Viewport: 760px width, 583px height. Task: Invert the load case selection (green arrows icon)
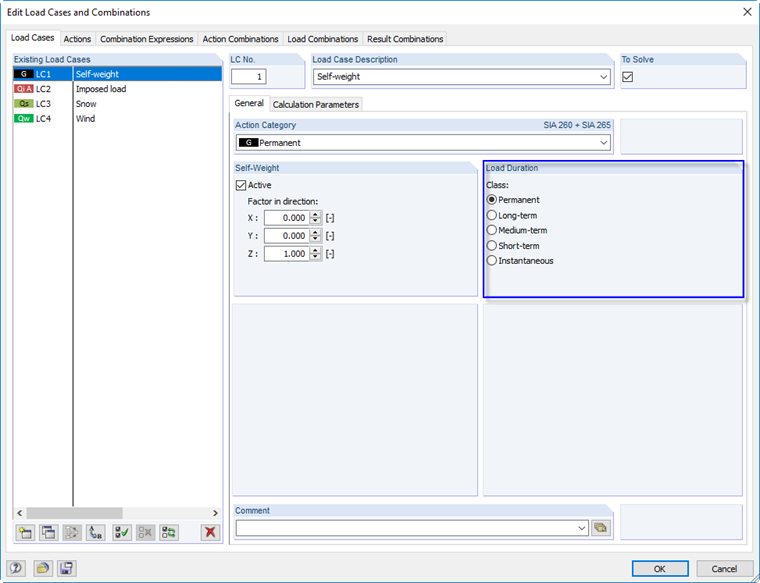(169, 533)
